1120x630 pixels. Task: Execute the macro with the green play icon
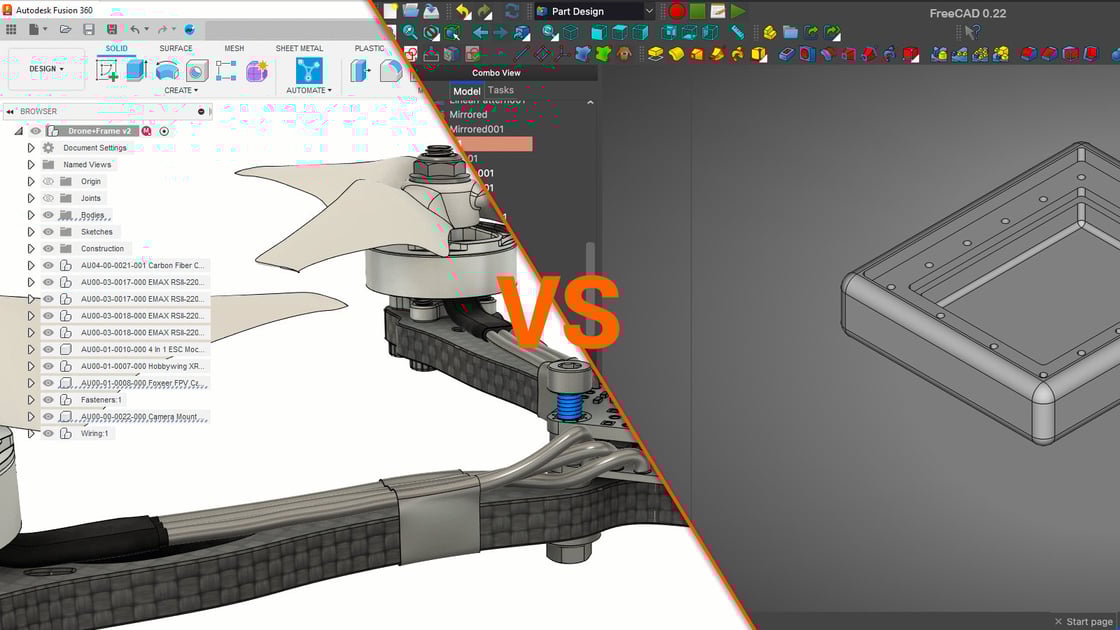(x=736, y=11)
